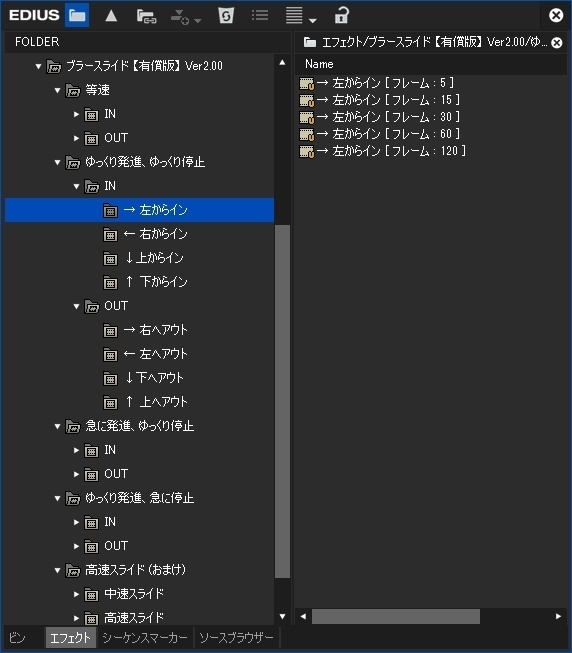
Task: Expand the 中速スライド folder
Action: (76, 594)
